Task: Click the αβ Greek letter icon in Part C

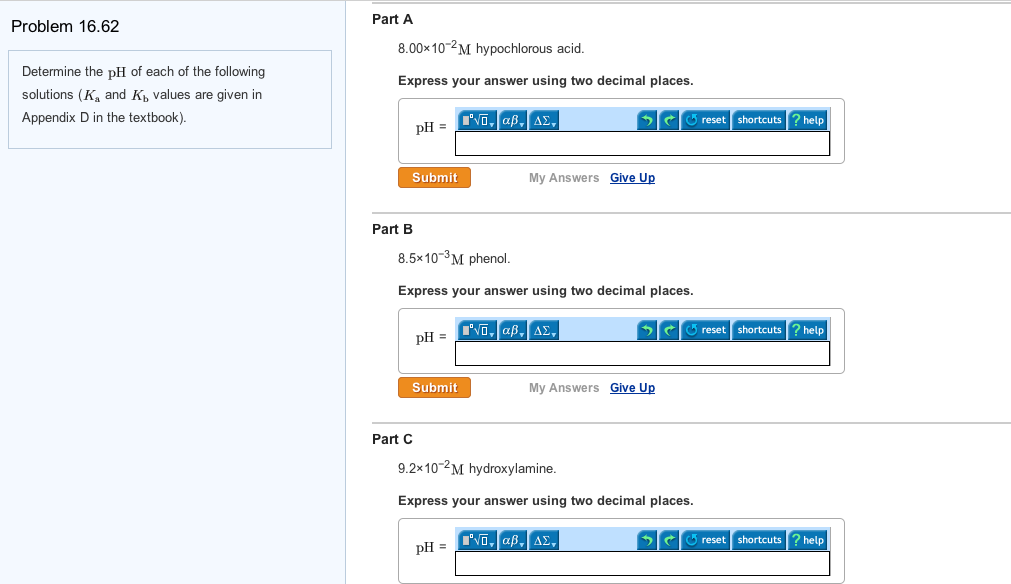Action: (x=510, y=539)
